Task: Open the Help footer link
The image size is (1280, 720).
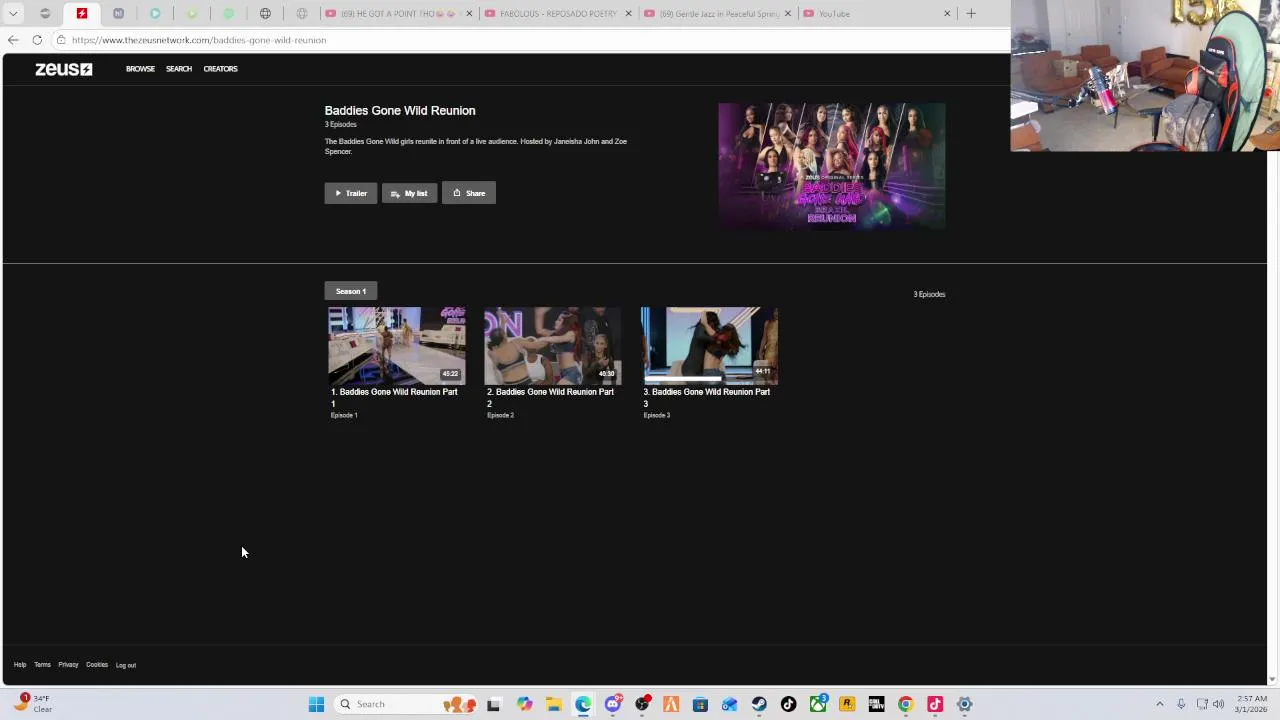Action: tap(20, 665)
